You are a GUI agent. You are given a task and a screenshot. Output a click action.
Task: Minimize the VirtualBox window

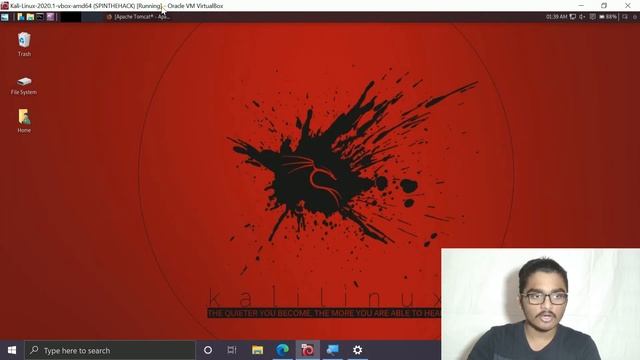tap(581, 6)
